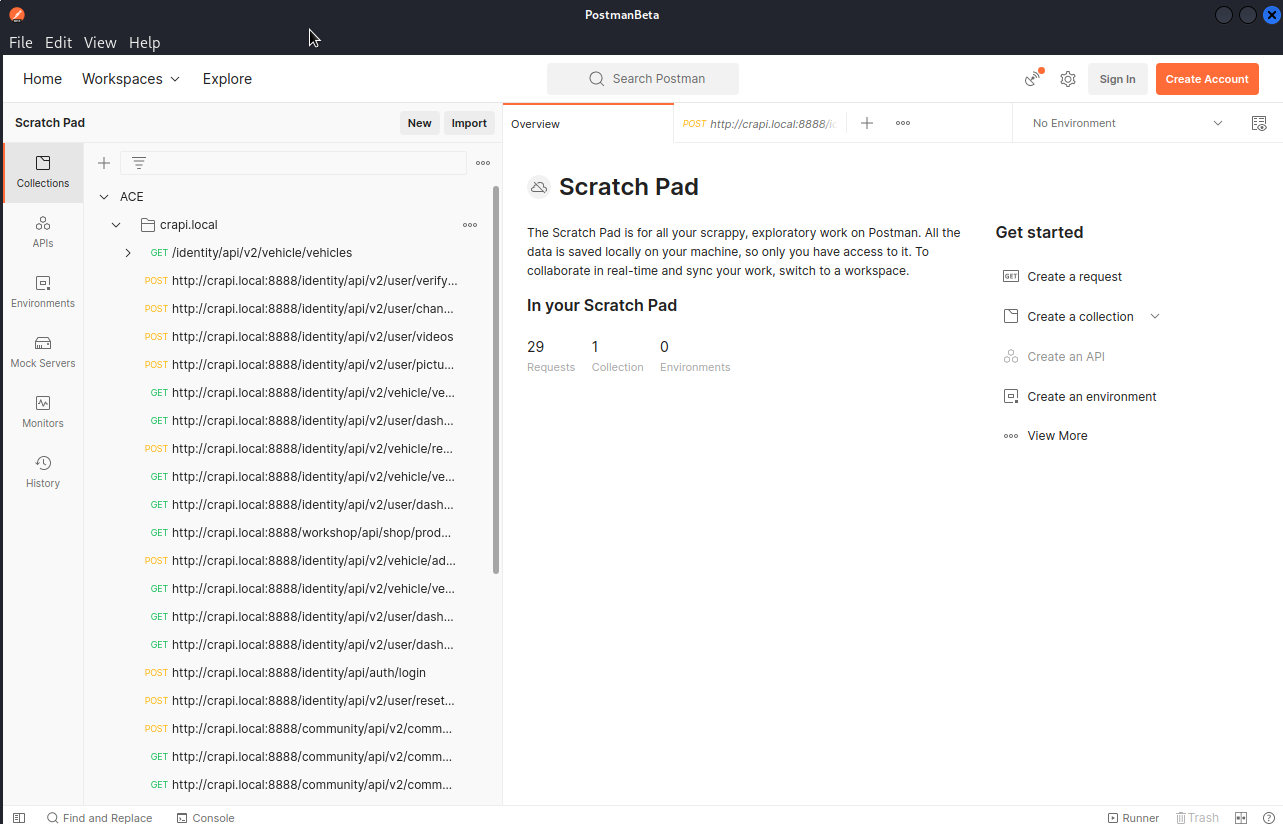Click the Create an environment link
This screenshot has height=824, width=1283.
(x=1091, y=396)
